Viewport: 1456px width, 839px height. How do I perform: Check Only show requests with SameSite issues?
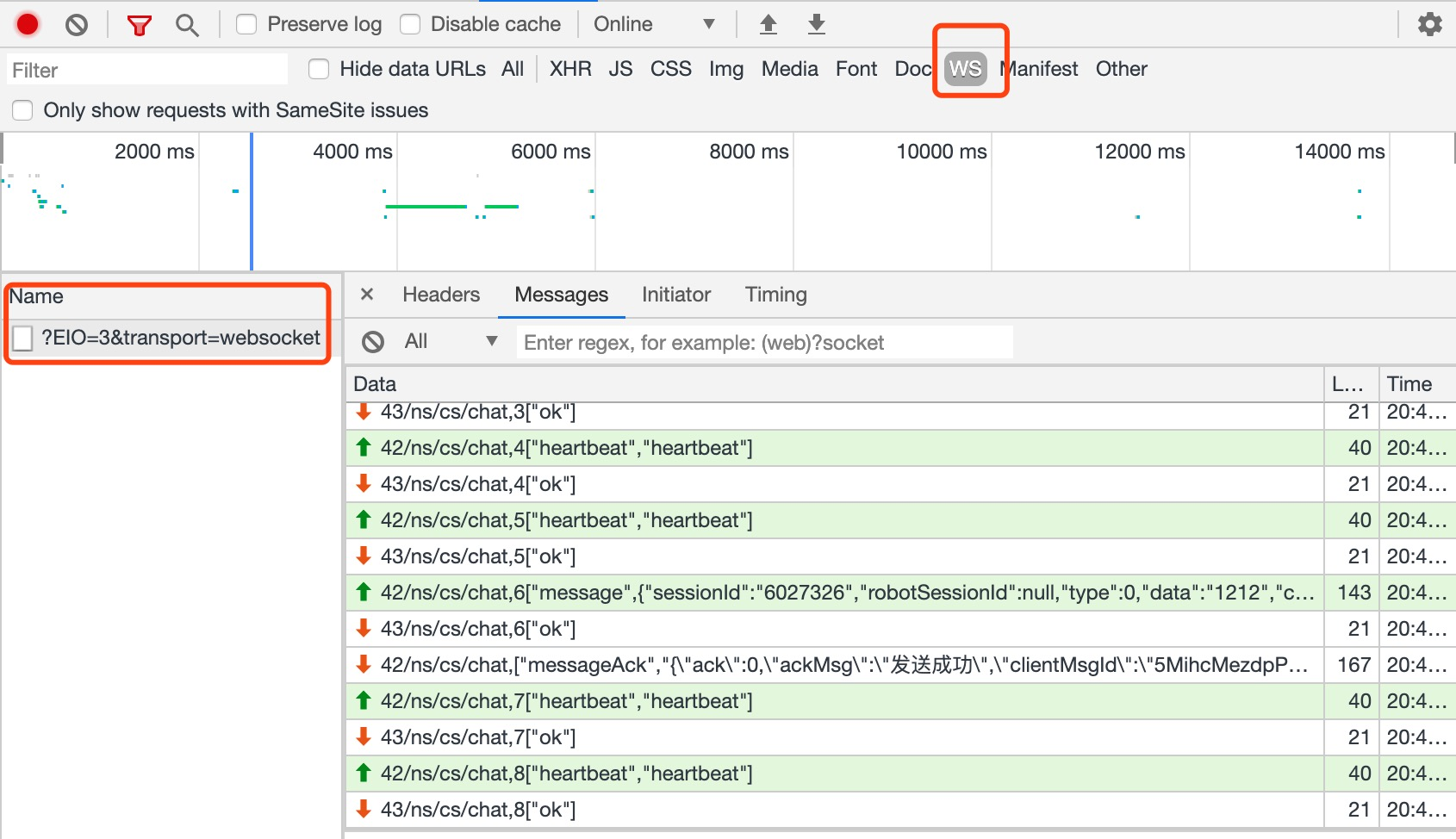click(x=22, y=110)
